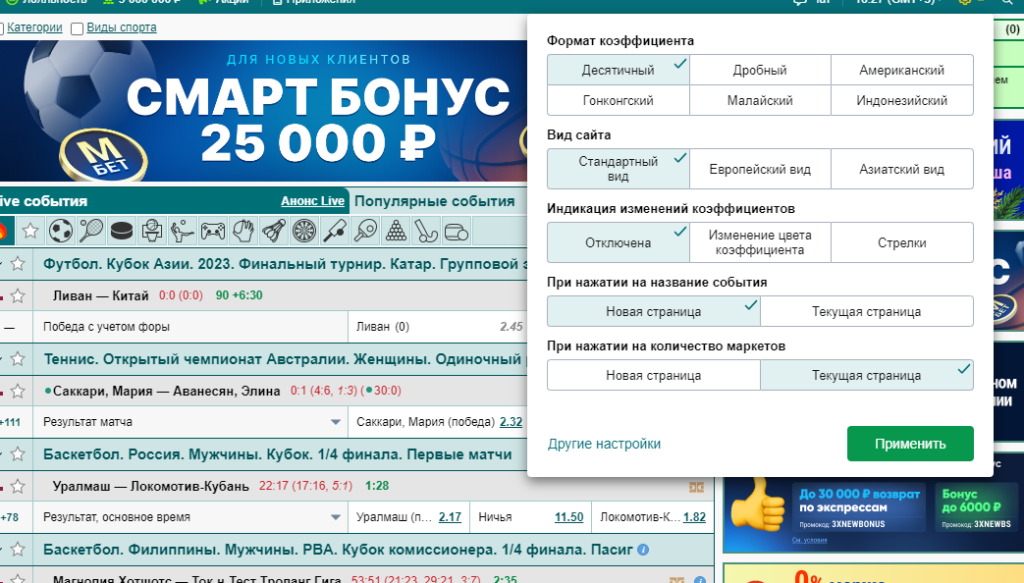Viewport: 1024px width, 583px height.
Task: Filter live events by field hockey stick icon
Action: [426, 231]
